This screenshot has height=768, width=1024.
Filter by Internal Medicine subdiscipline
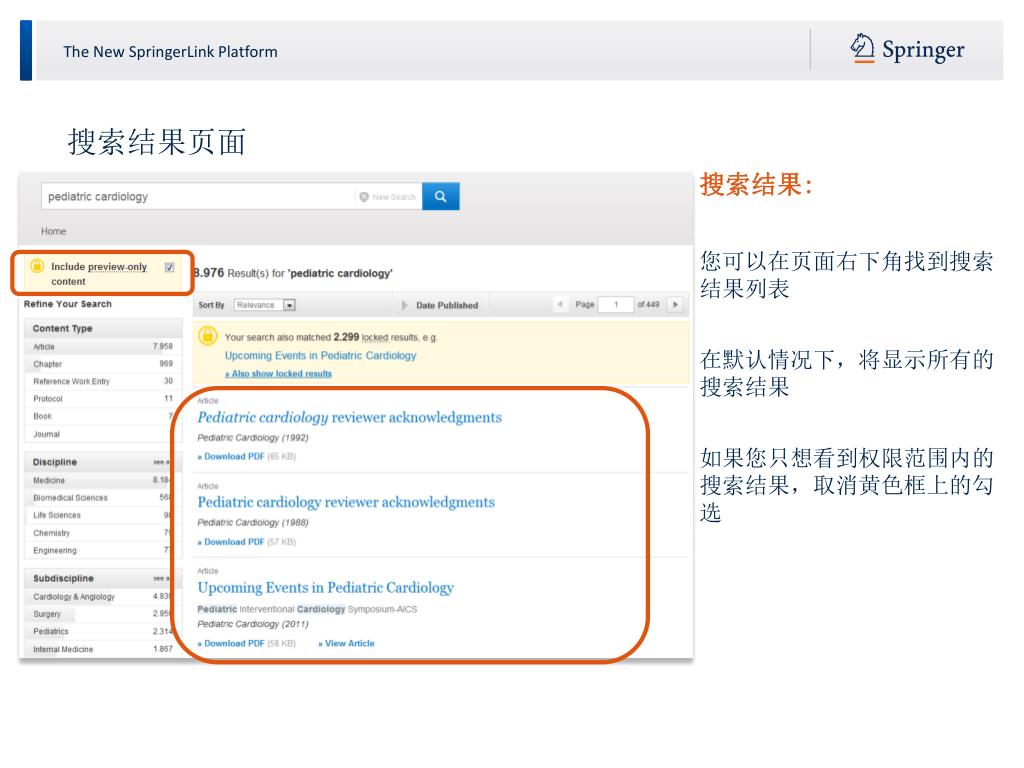101,649
